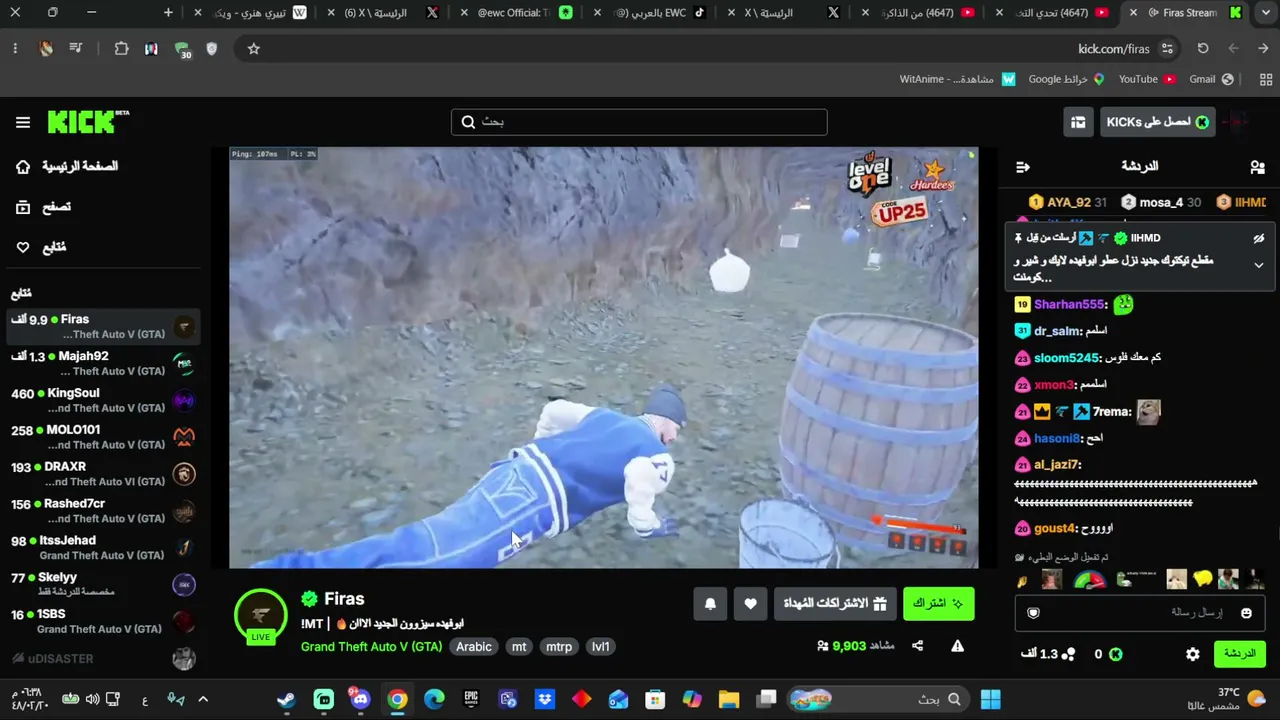Open the WitAnime bookmark
The width and height of the screenshot is (1280, 720).
coord(957,79)
